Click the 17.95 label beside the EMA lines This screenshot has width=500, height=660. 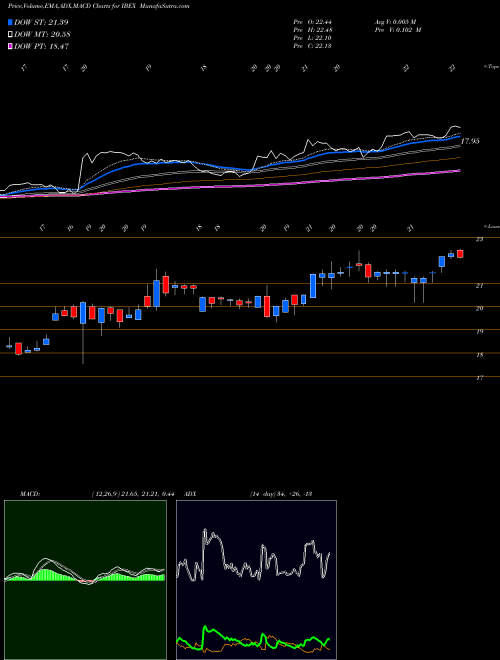[x=470, y=141]
